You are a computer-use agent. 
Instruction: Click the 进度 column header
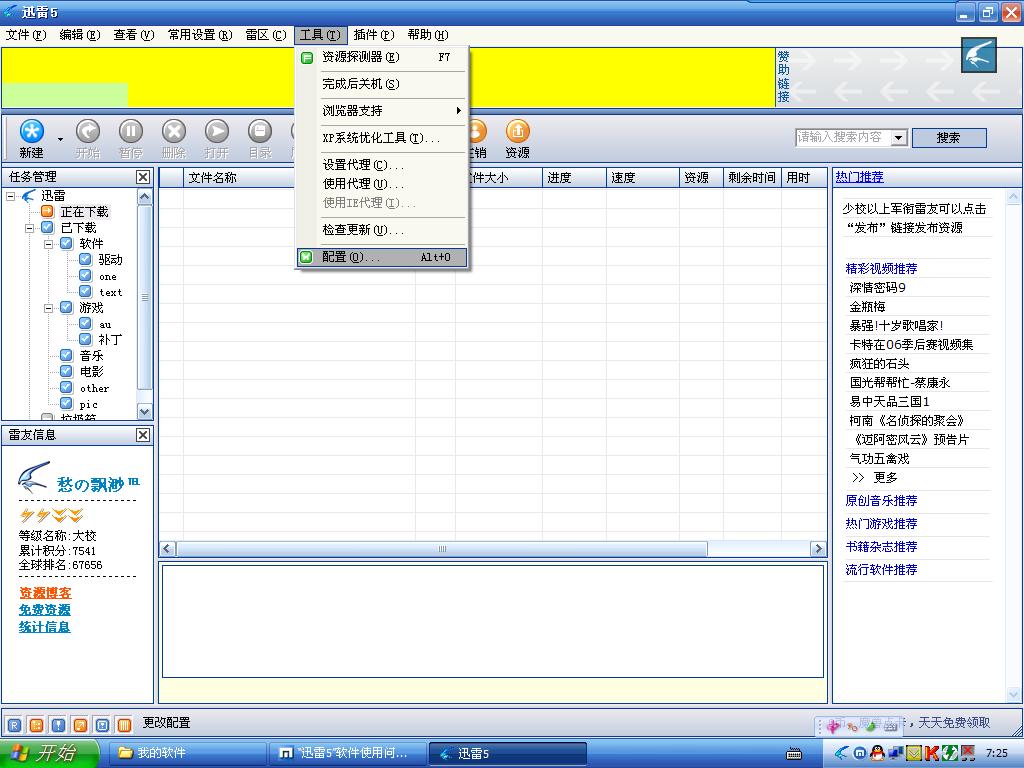click(x=574, y=178)
